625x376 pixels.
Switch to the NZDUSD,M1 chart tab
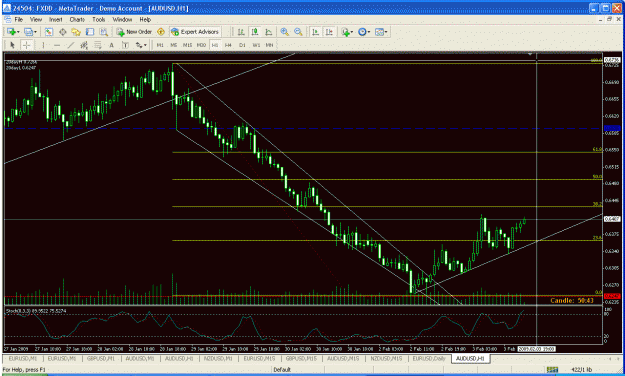click(x=218, y=358)
